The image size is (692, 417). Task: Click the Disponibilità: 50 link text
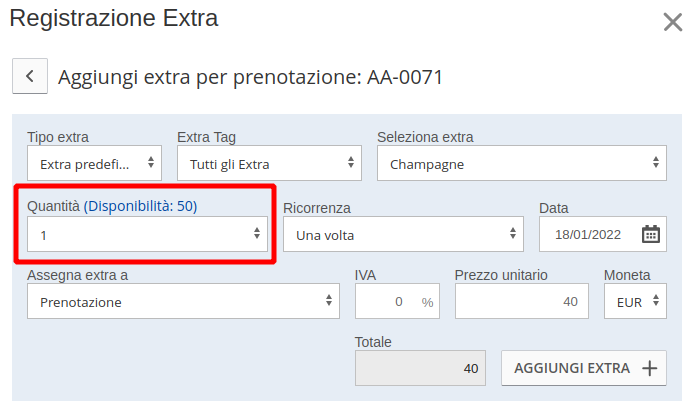coord(140,206)
